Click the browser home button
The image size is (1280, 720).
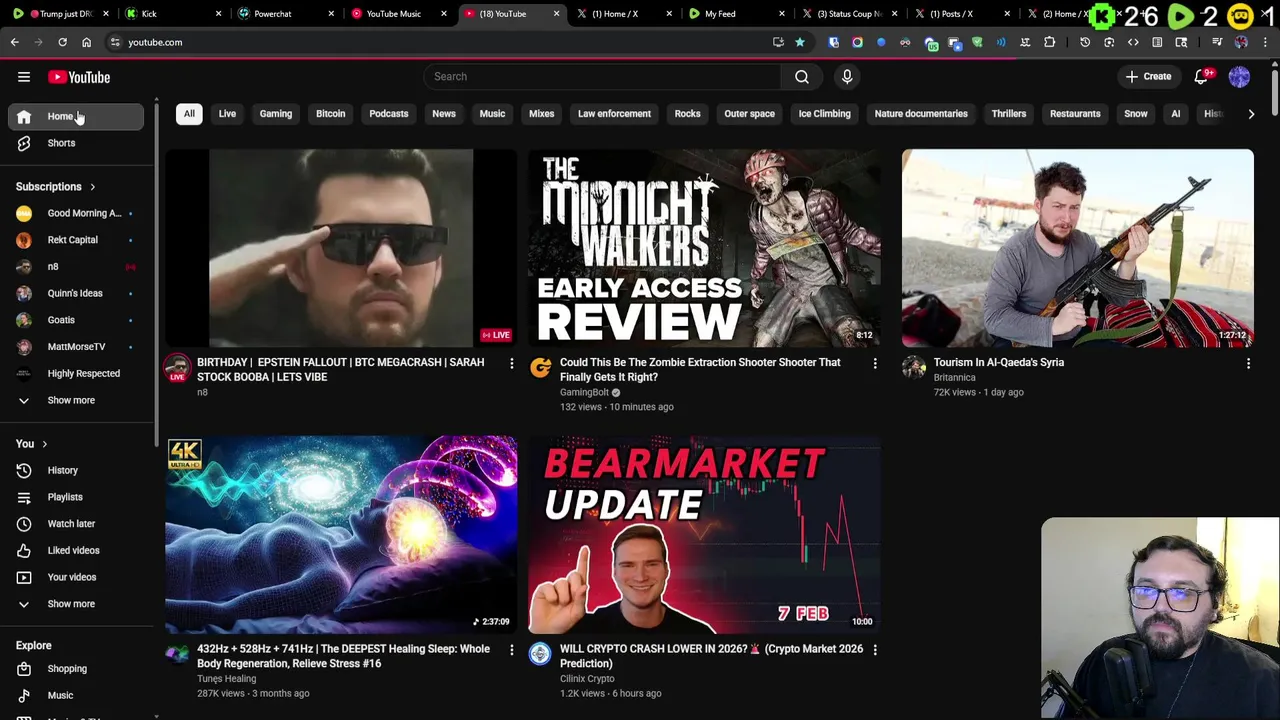[x=86, y=42]
